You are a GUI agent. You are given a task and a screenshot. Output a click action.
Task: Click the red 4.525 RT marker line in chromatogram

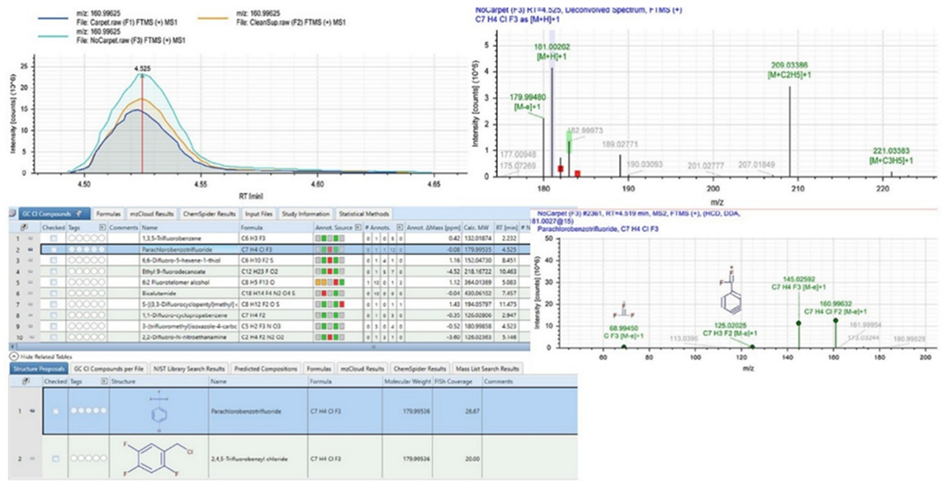pyautogui.click(x=142, y=124)
